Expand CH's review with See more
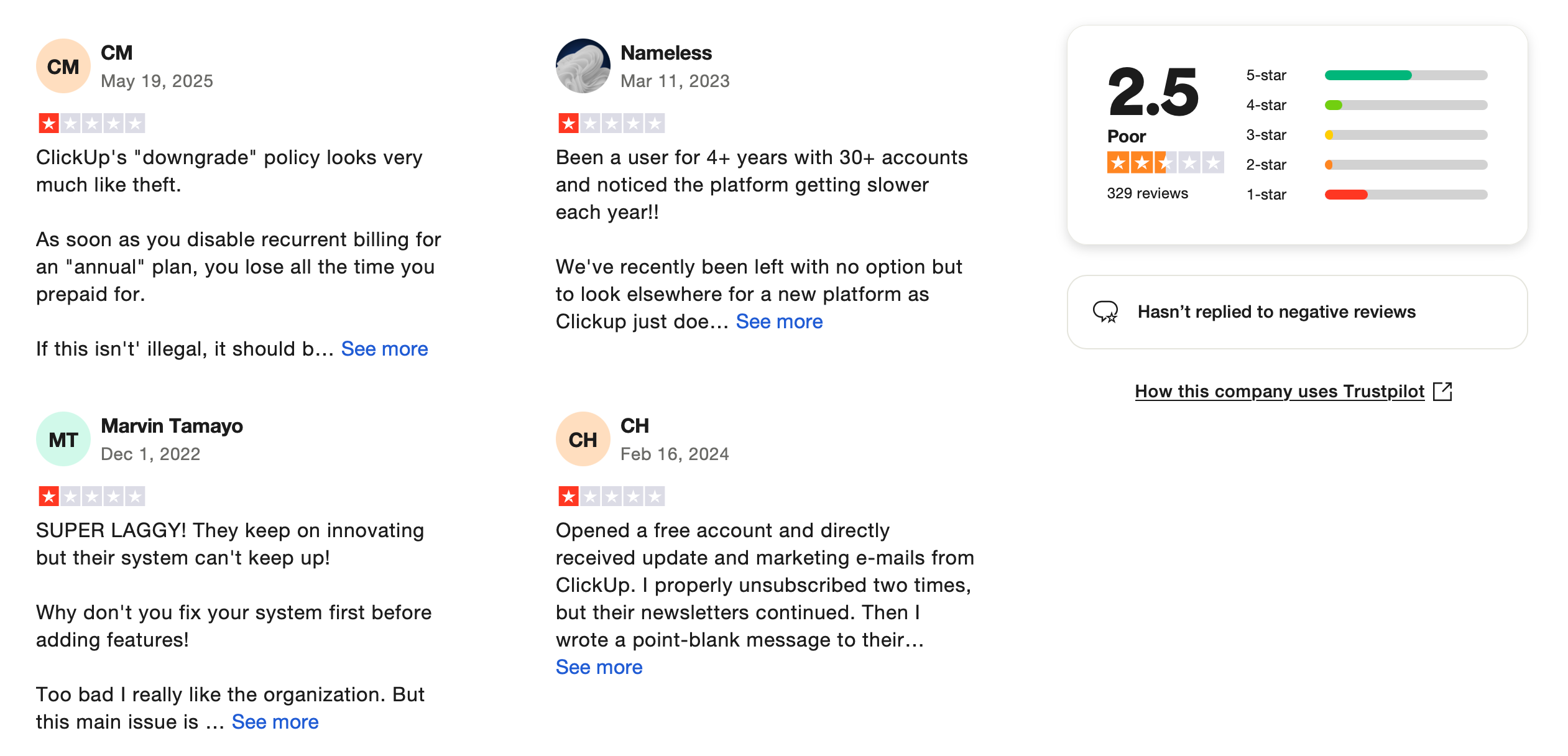 click(599, 667)
